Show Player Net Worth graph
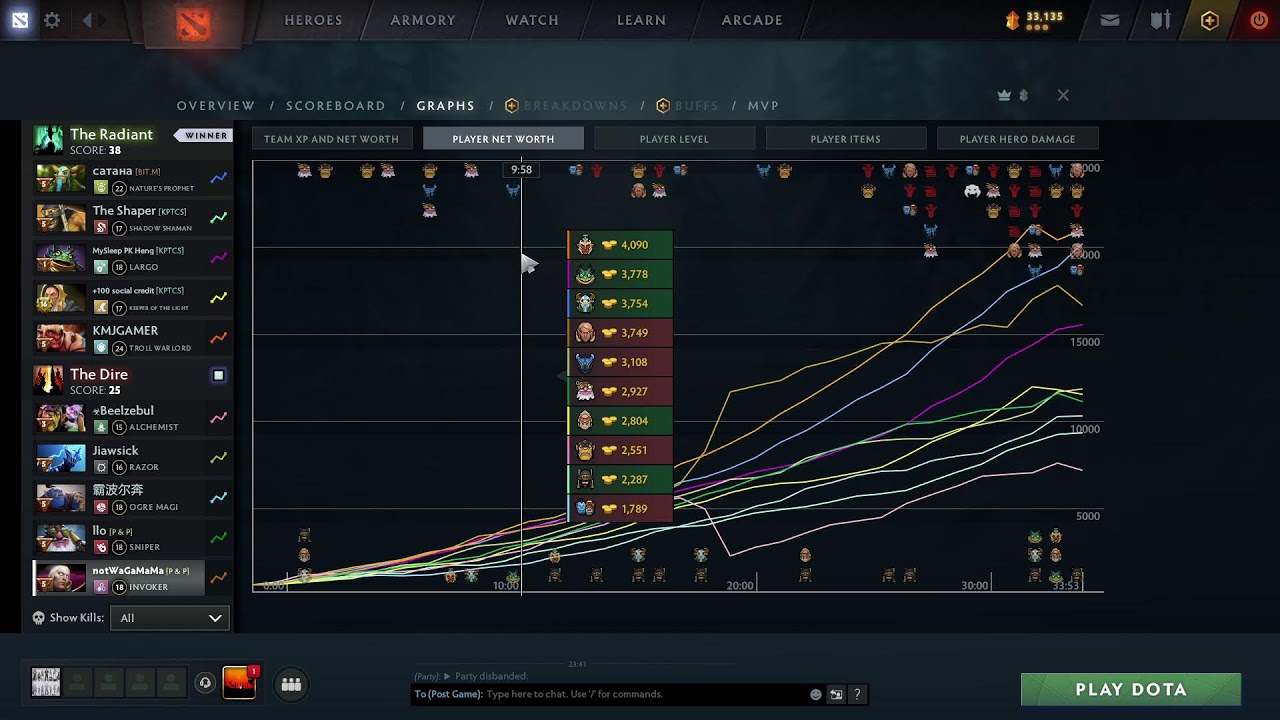1280x720 pixels. tap(503, 139)
